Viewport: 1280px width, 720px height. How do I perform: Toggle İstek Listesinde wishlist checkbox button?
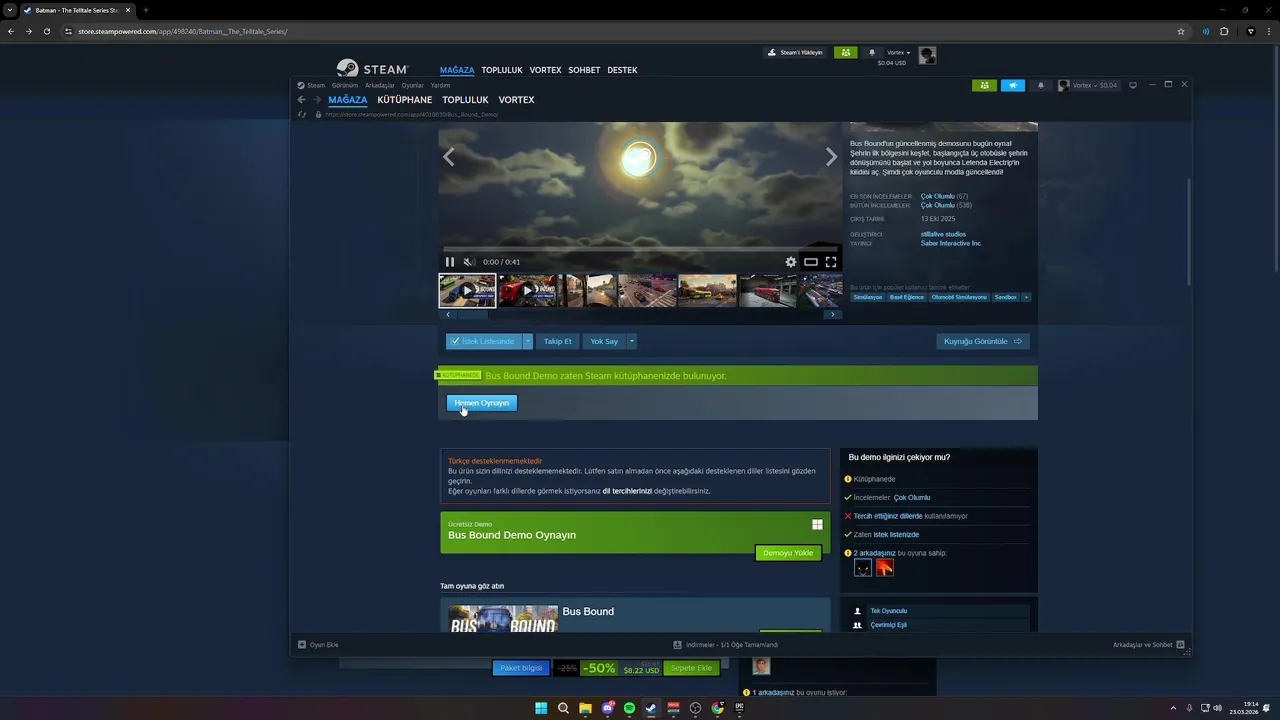point(482,341)
